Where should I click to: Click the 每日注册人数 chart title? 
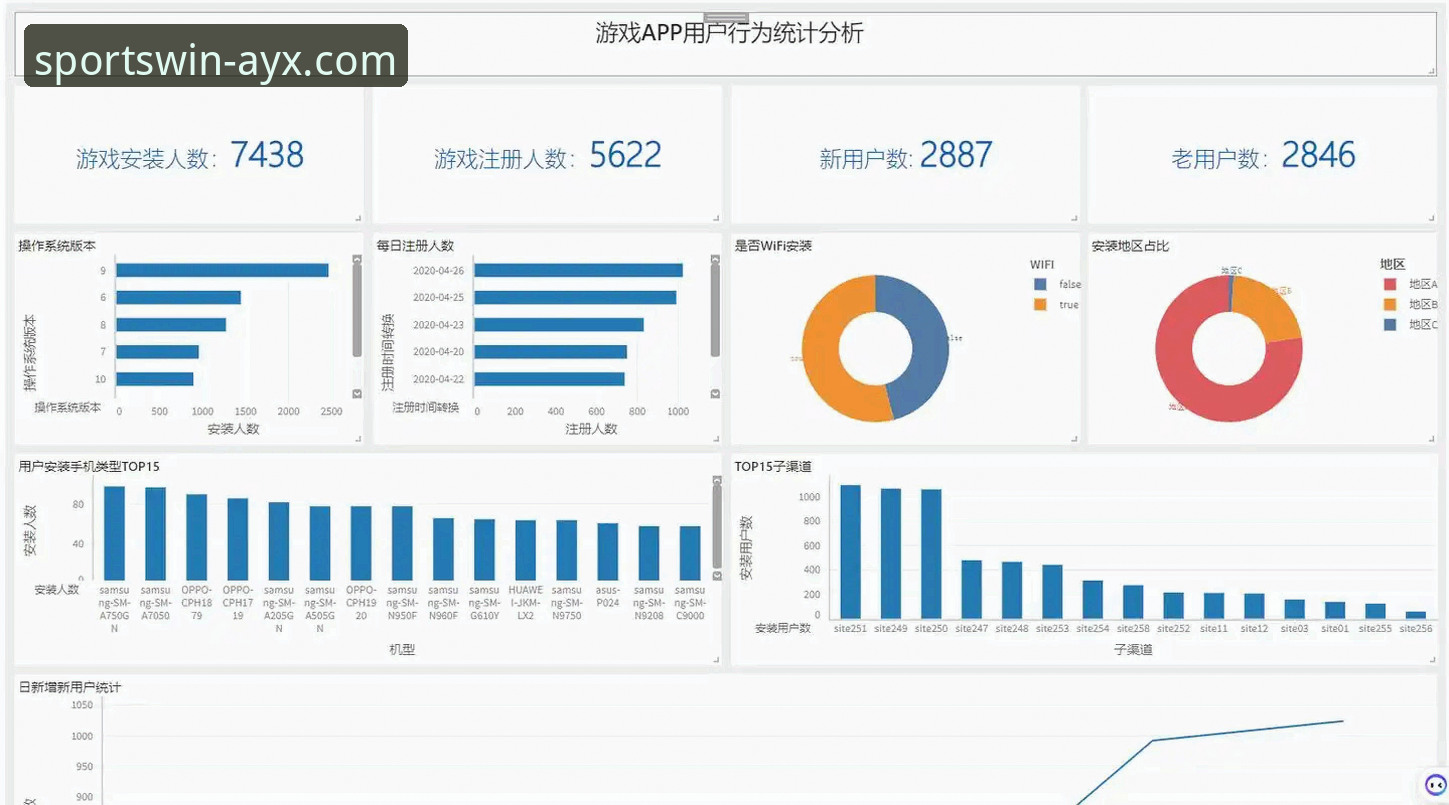[415, 245]
